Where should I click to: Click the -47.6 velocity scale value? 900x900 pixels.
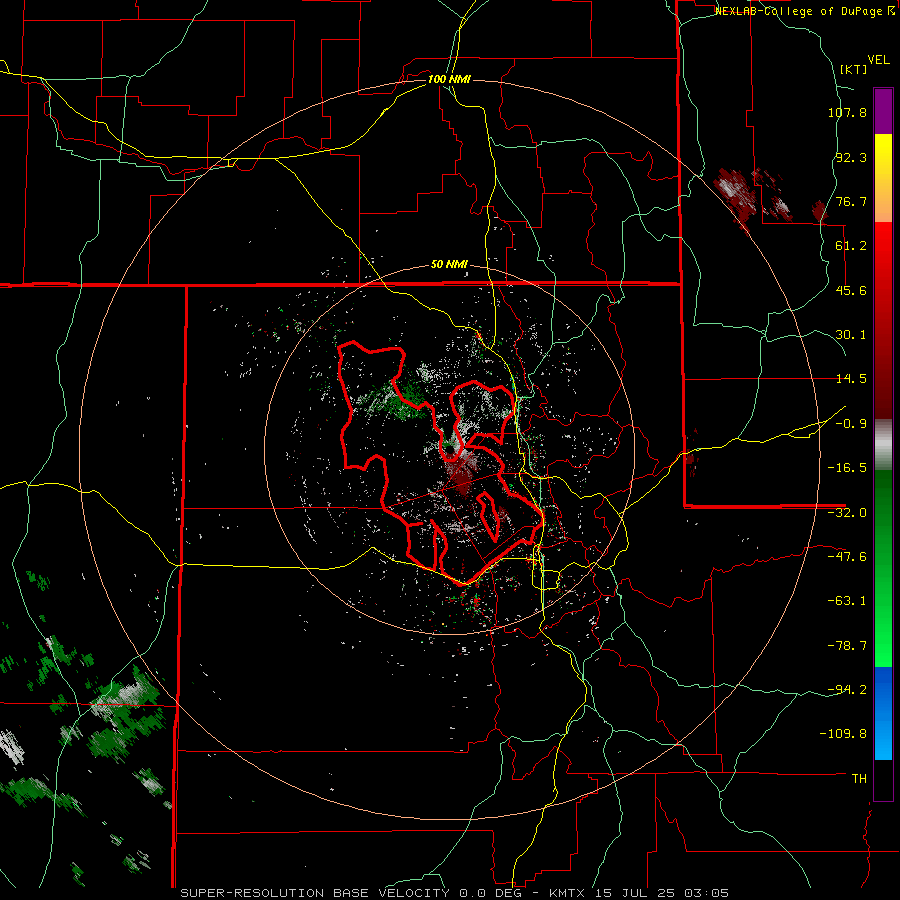point(847,557)
